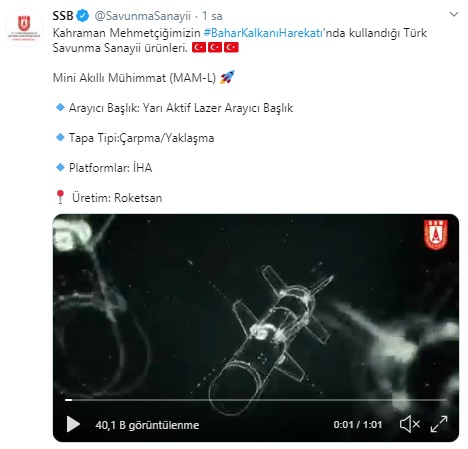Click the blue diamond beside Arayıcı Başlık
Viewport: 468px width, 449px height.
[60, 107]
